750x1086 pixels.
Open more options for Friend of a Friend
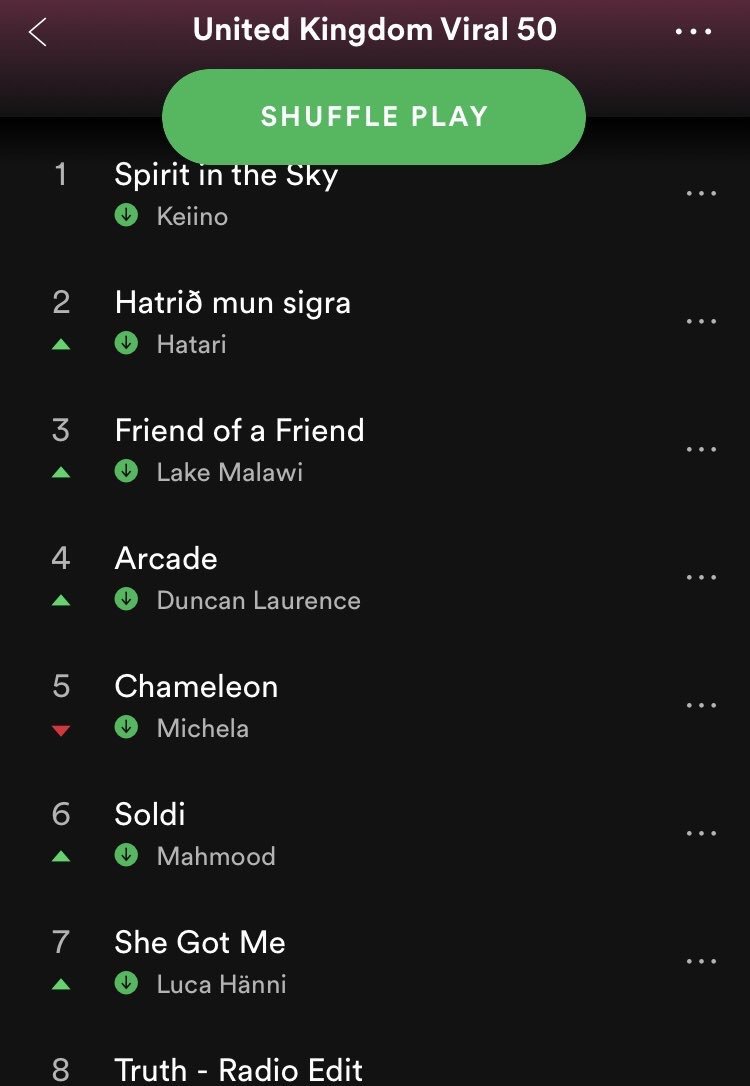701,450
